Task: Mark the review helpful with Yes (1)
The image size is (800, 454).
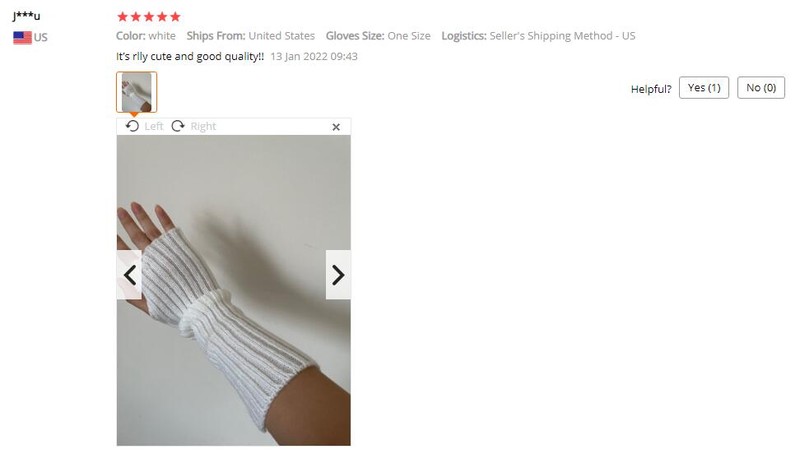Action: click(x=704, y=88)
